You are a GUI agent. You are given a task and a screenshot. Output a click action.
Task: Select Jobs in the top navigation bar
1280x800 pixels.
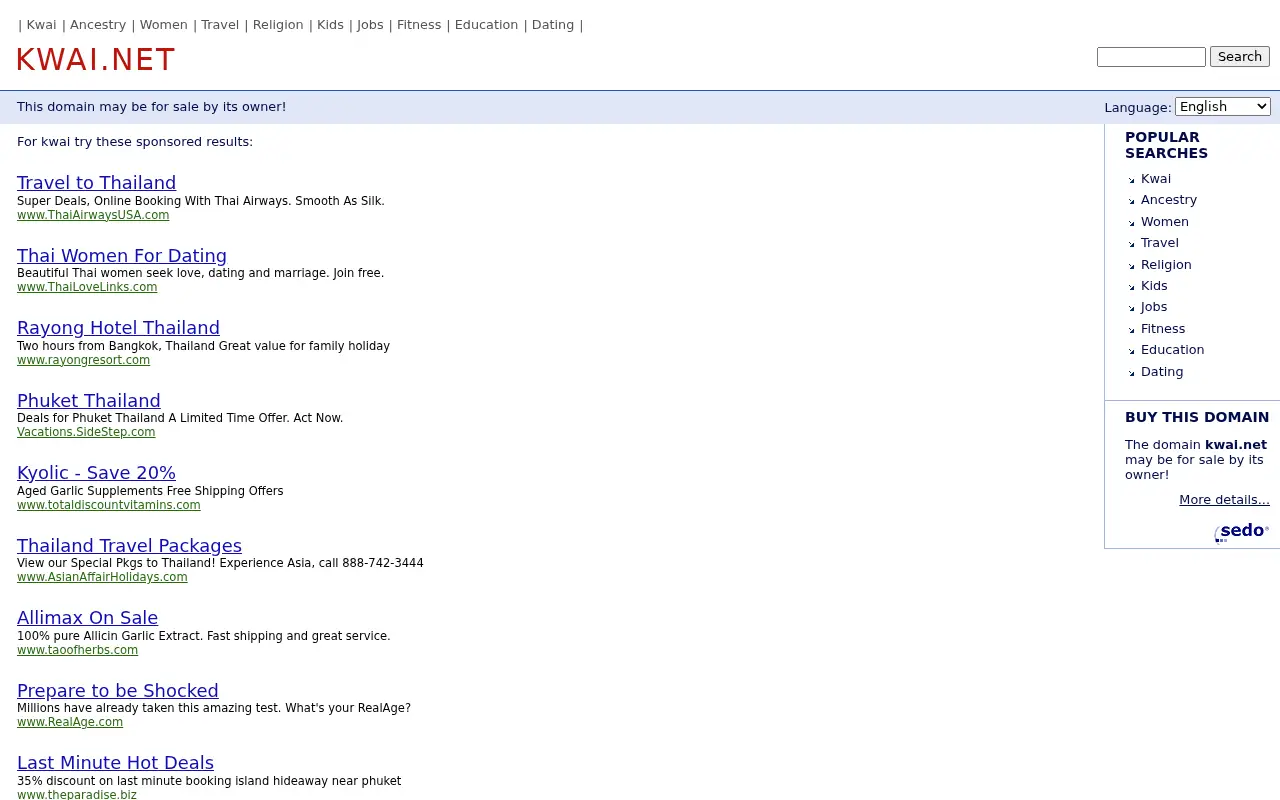[370, 25]
